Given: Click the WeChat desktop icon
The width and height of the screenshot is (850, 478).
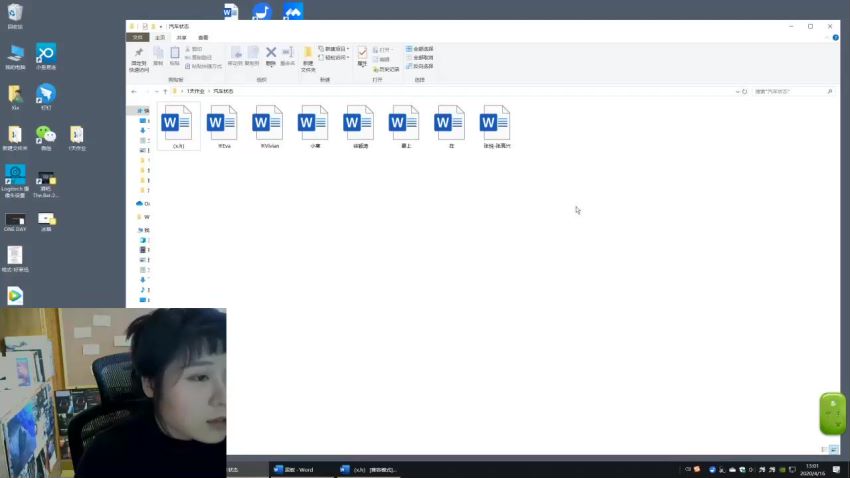Looking at the screenshot, I should coord(46,138).
